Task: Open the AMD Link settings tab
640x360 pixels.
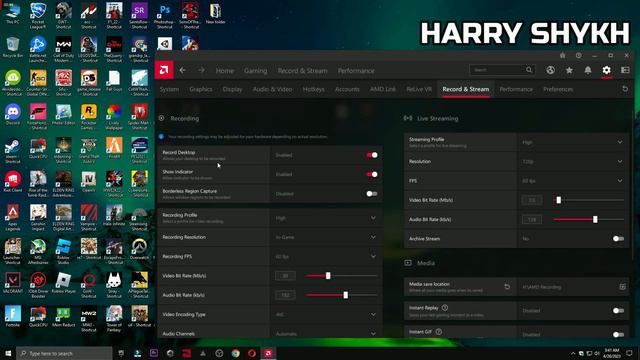Action: click(383, 89)
